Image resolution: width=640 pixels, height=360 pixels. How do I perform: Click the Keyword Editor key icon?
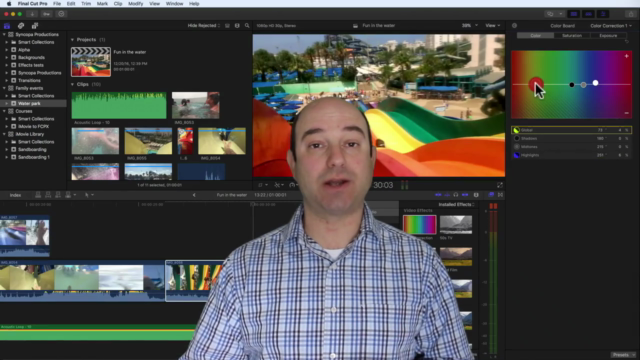(x=47, y=14)
